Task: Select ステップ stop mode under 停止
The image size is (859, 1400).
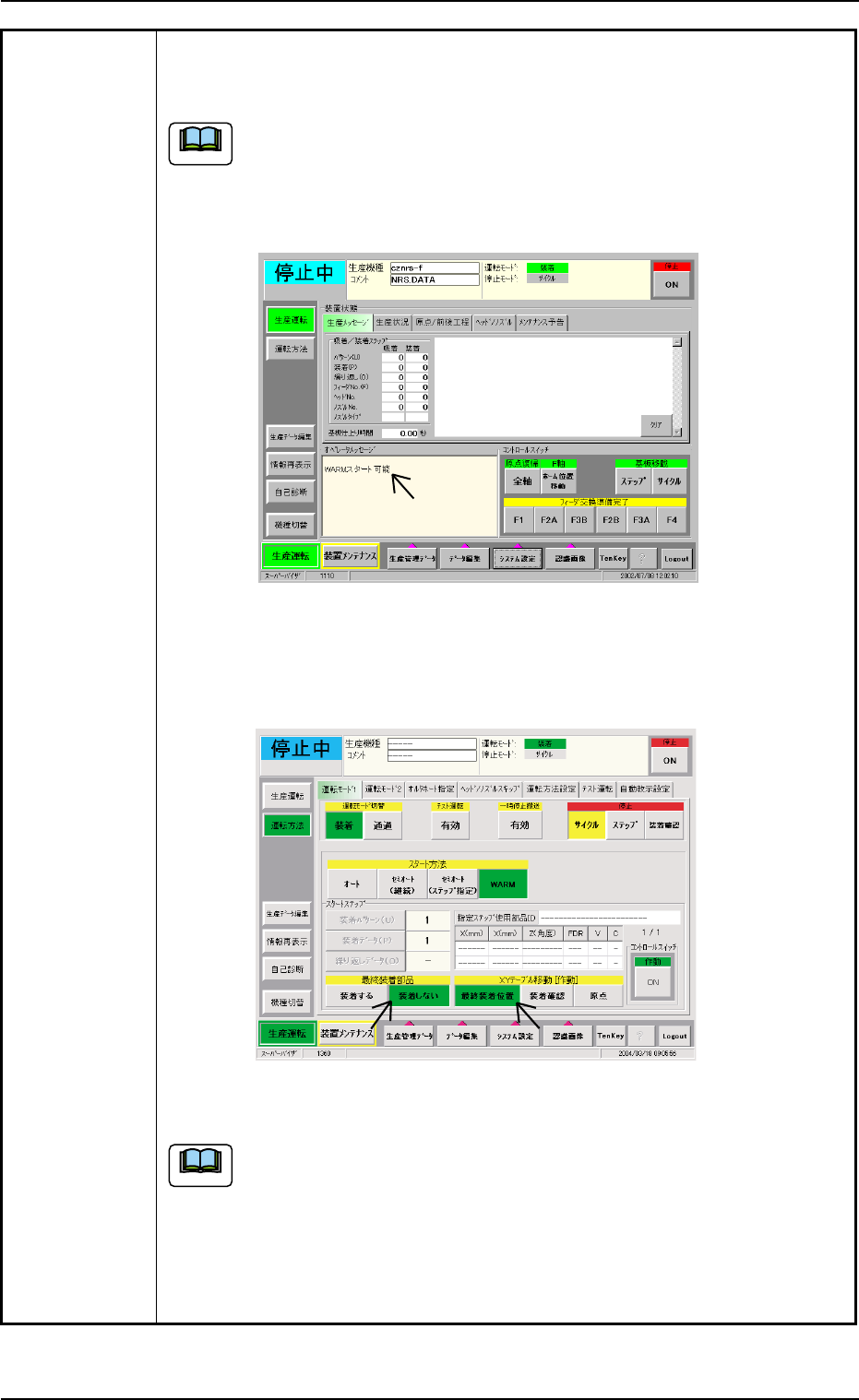Action: click(x=625, y=825)
